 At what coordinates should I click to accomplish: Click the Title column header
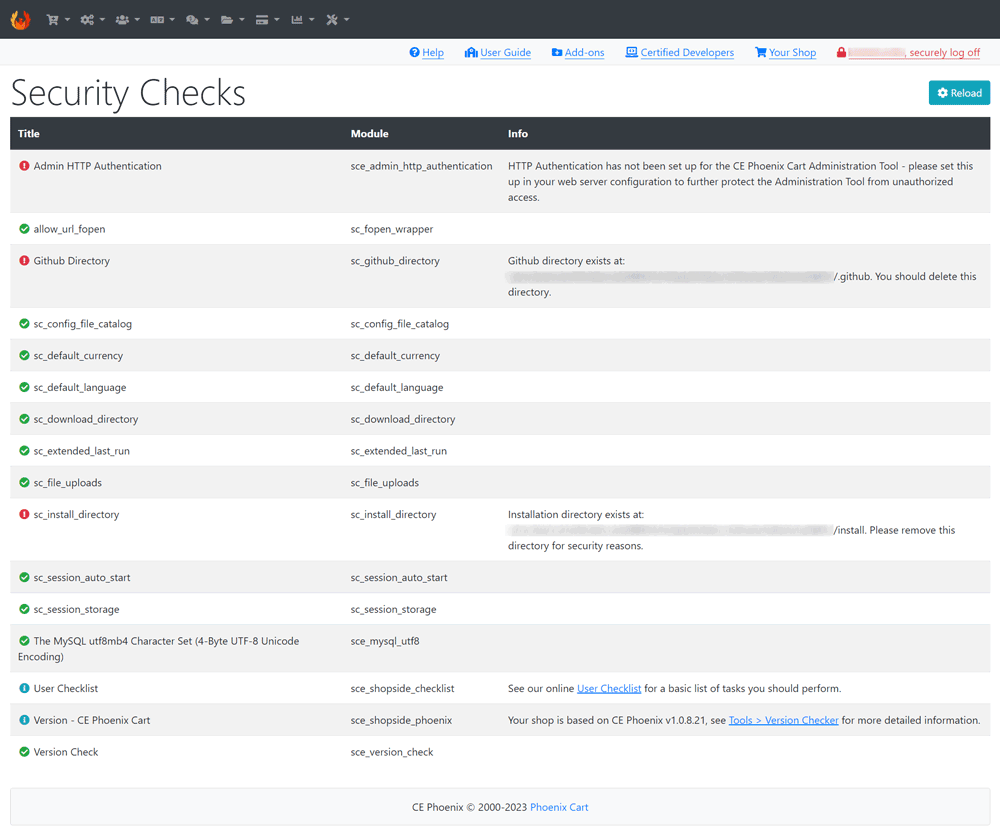tap(29, 133)
